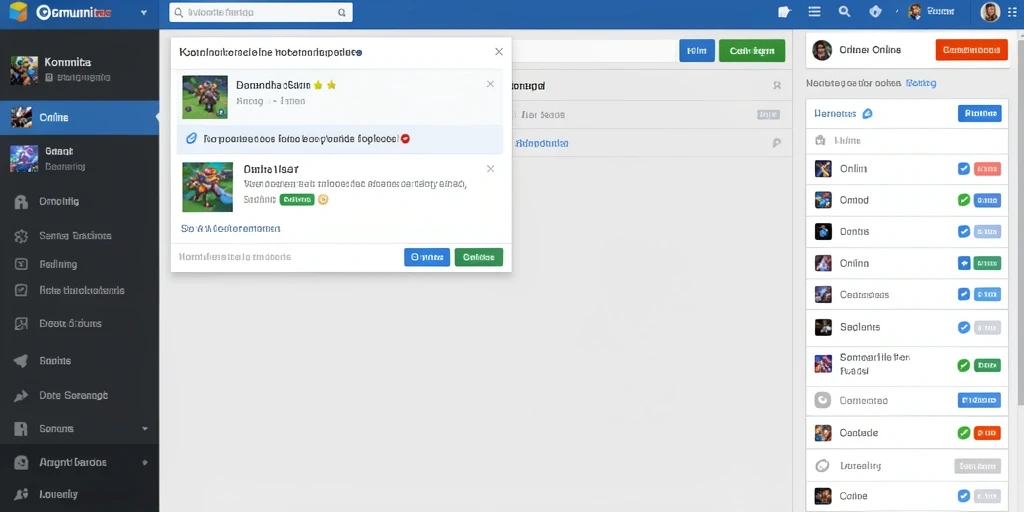Image resolution: width=1024 pixels, height=512 pixels.
Task: Toggle the green checkmark in Contade row
Action: [963, 432]
